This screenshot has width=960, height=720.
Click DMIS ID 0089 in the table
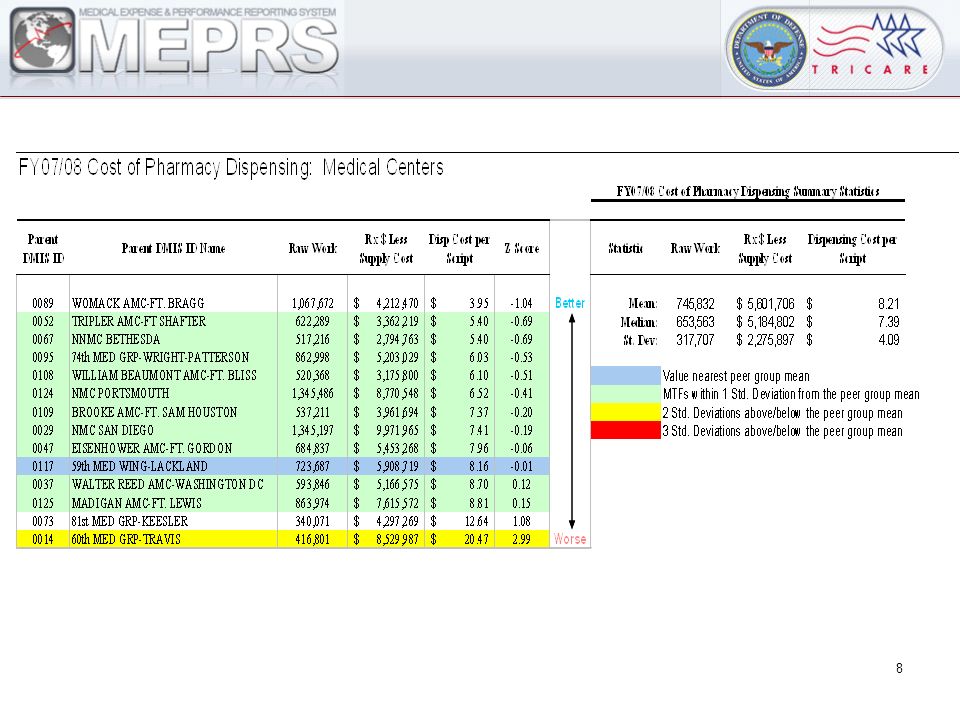point(43,303)
